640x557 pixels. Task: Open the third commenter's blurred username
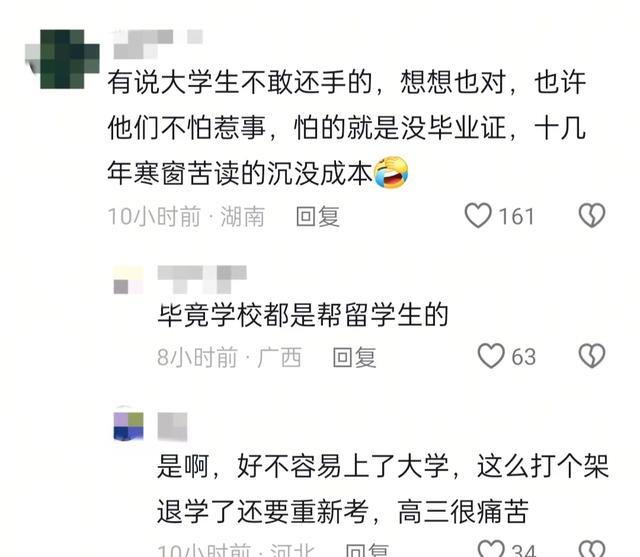(x=173, y=427)
